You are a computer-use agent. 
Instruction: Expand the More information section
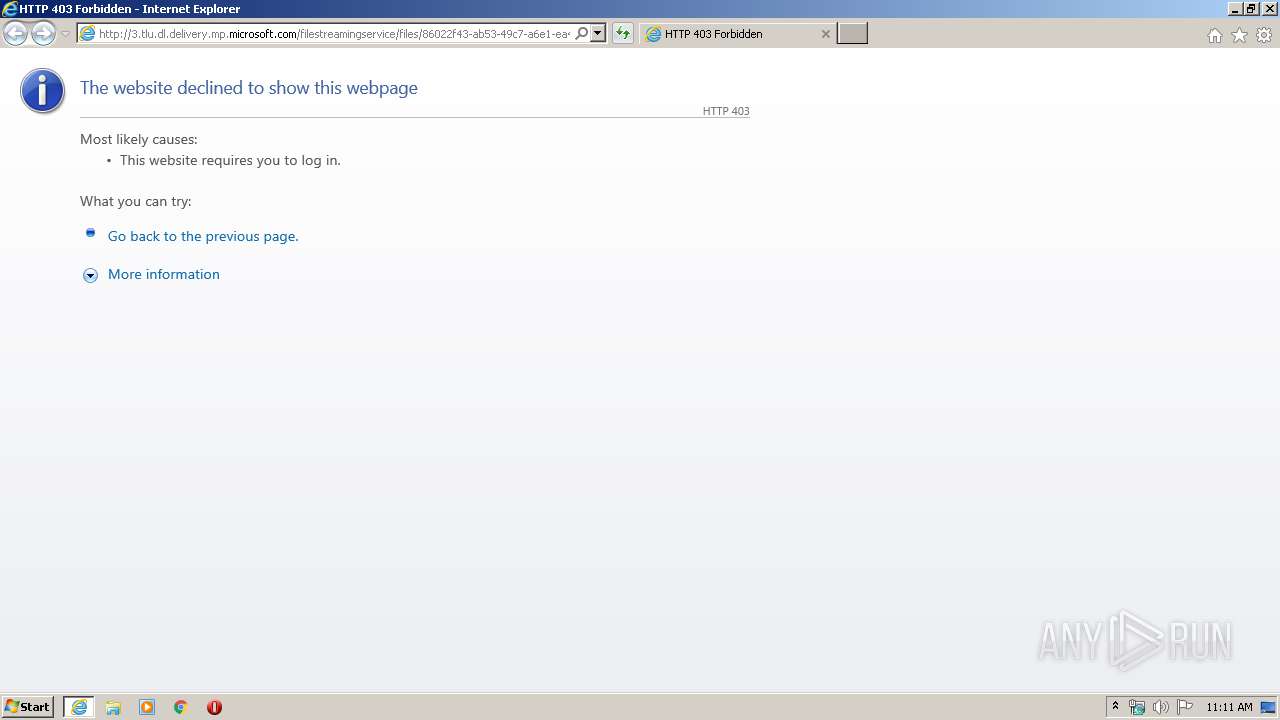tap(90, 275)
